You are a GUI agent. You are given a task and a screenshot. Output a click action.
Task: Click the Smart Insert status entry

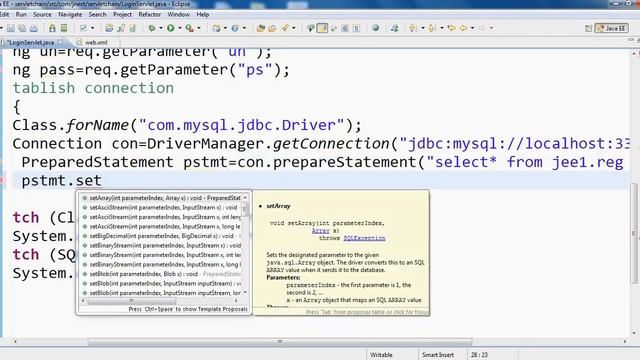tap(438, 355)
